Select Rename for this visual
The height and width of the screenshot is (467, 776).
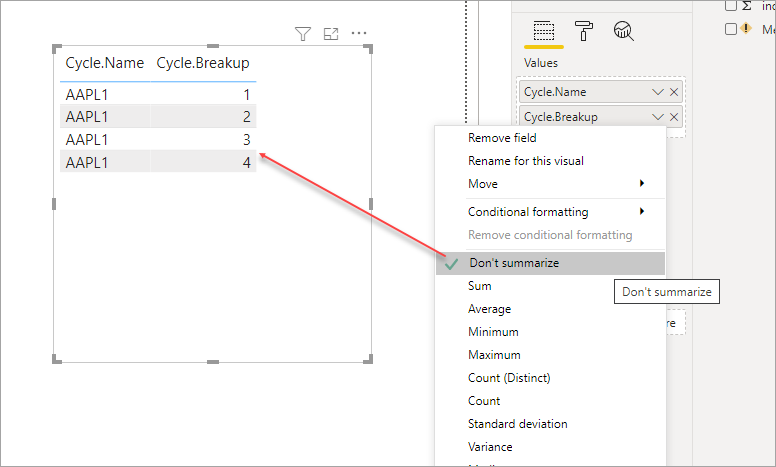tap(550, 161)
